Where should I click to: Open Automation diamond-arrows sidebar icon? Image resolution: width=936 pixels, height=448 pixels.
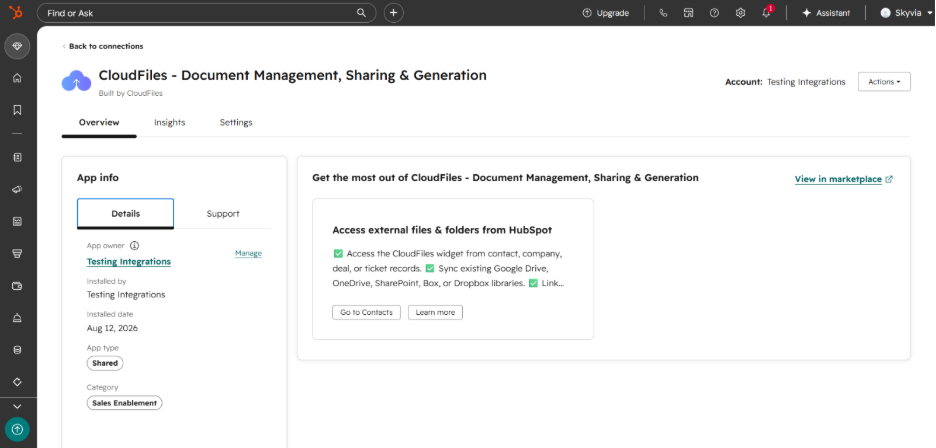[x=17, y=382]
